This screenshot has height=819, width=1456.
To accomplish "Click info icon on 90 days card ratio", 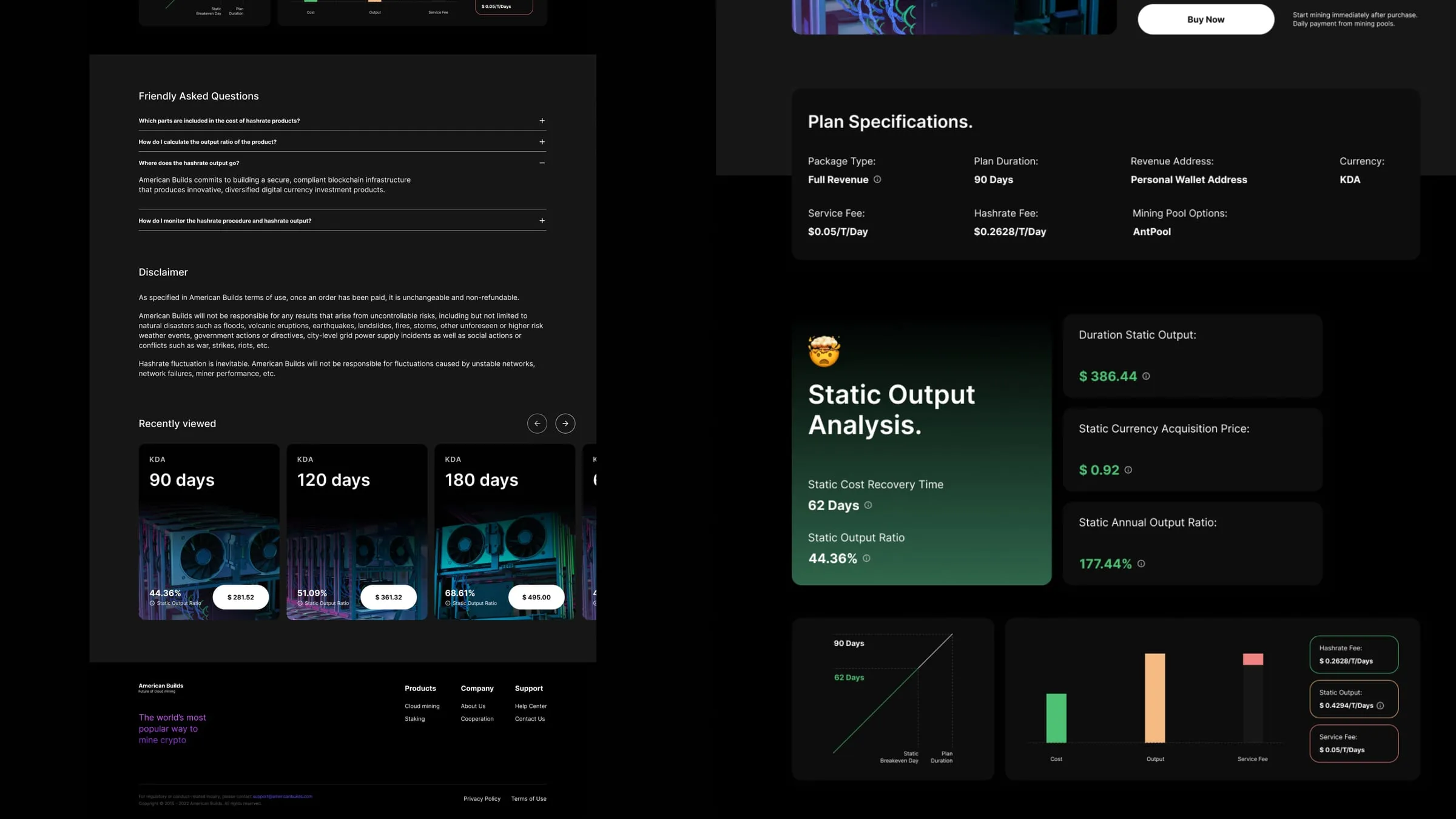I will 152,603.
